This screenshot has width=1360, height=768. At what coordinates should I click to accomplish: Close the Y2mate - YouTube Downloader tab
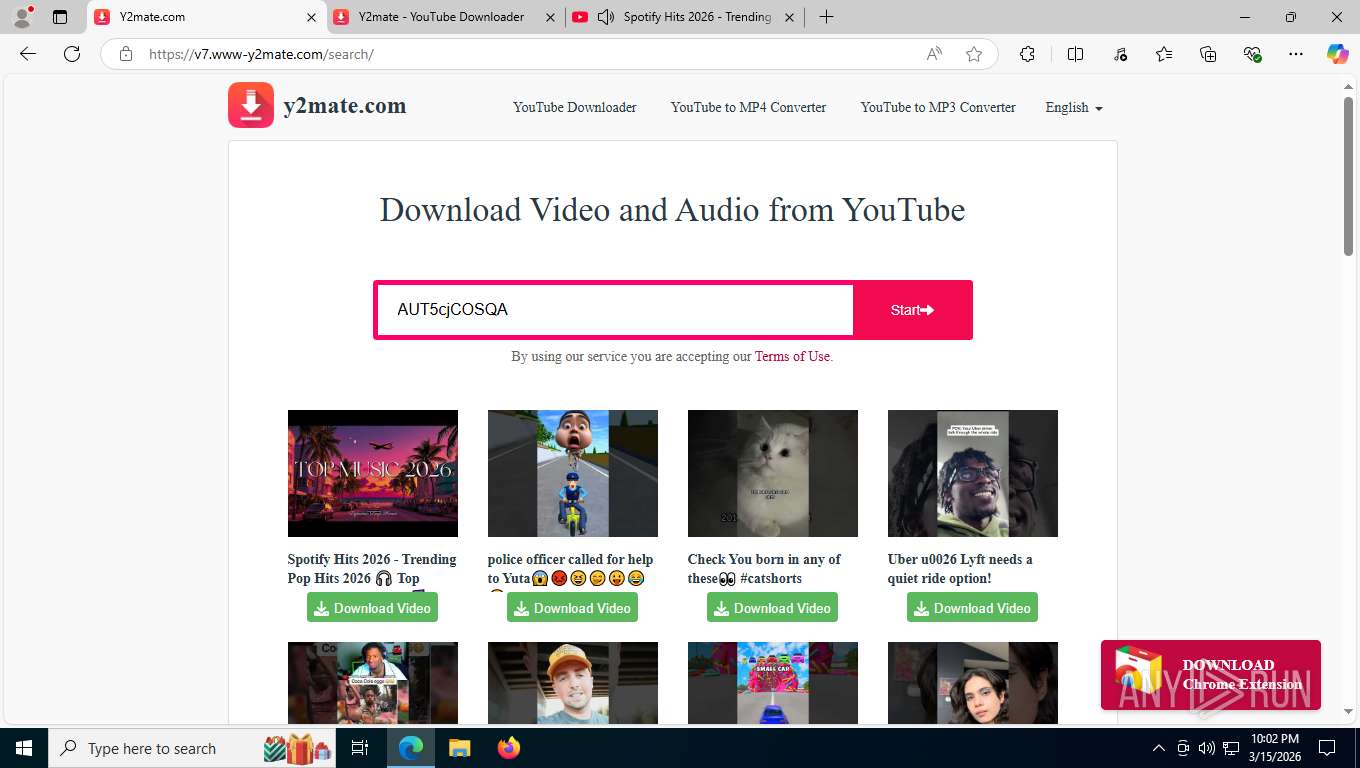click(x=550, y=17)
